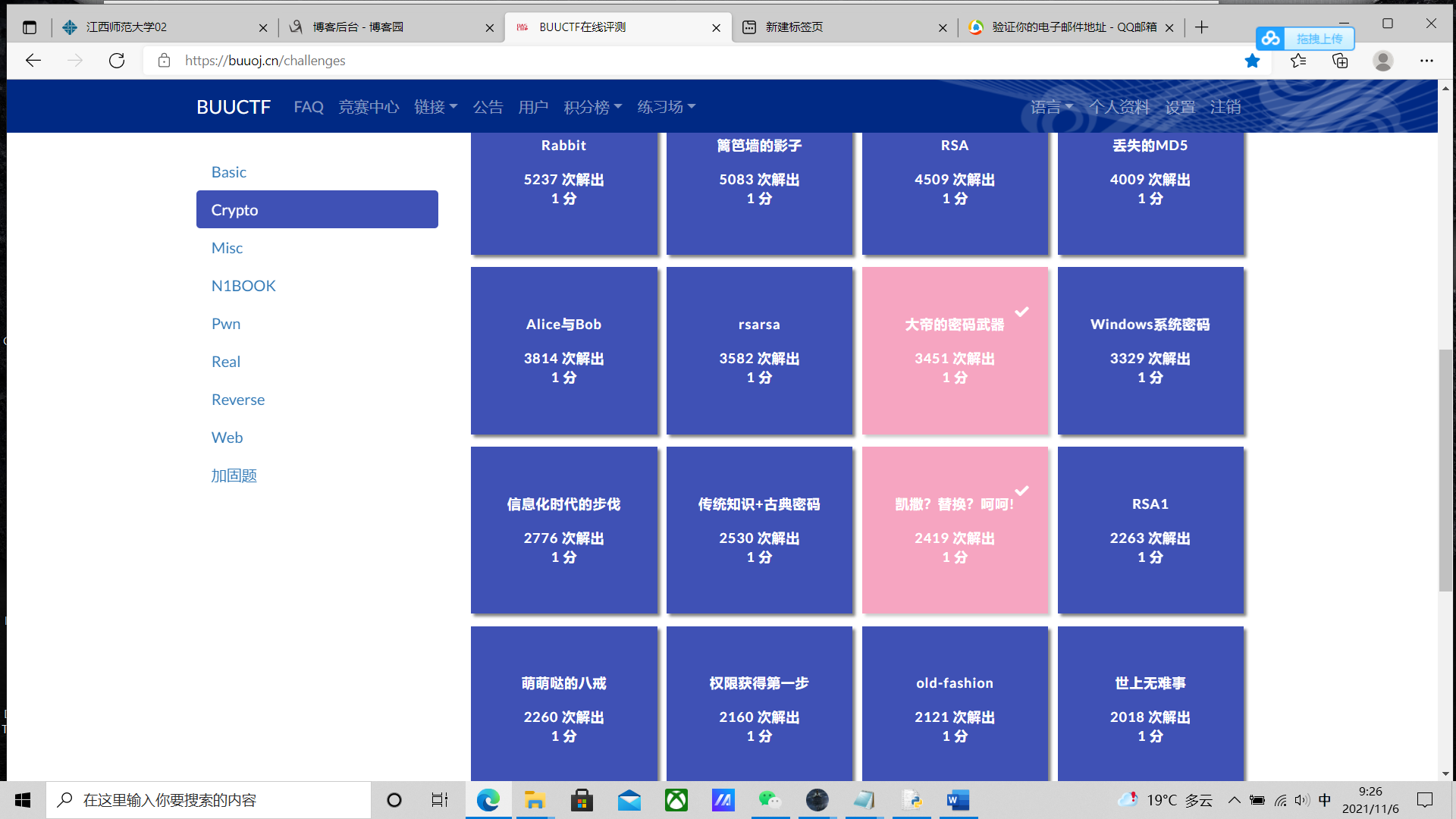The height and width of the screenshot is (819, 1456).
Task: Select the Misc category in sidebar
Action: pyautogui.click(x=227, y=248)
